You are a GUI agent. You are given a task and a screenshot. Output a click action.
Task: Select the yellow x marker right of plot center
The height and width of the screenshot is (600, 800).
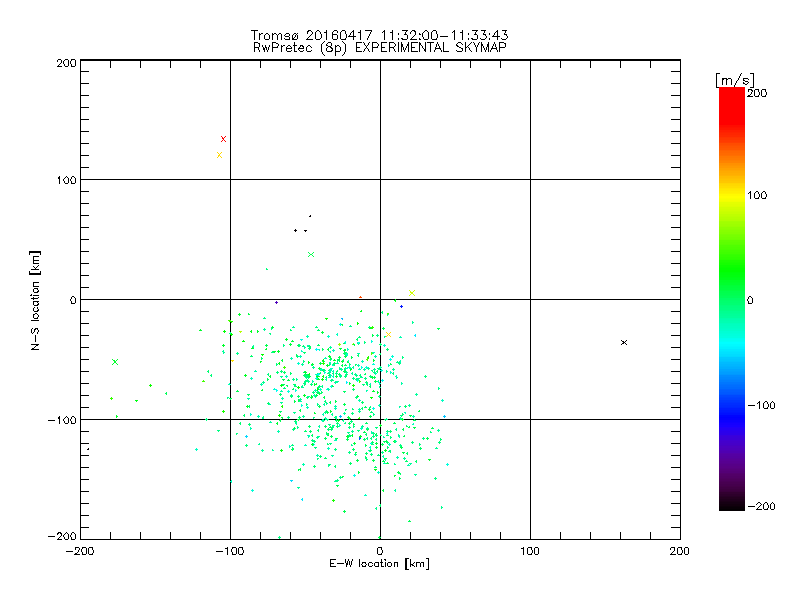(x=412, y=293)
